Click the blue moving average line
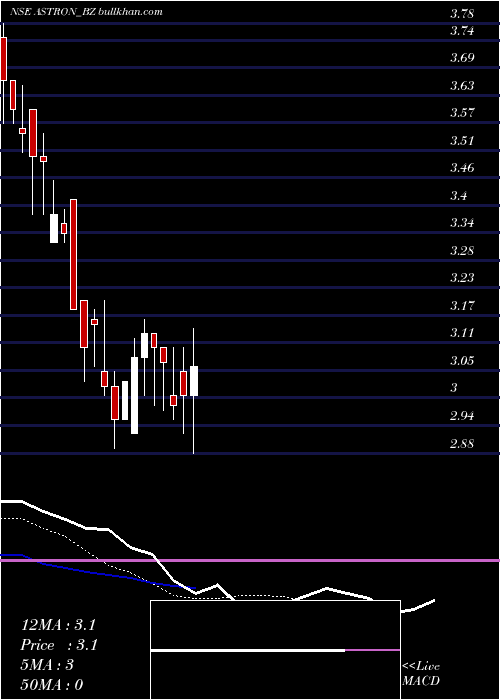 98,573
